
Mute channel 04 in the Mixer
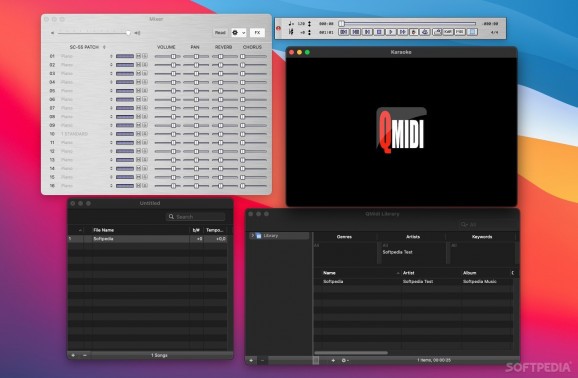(139, 82)
